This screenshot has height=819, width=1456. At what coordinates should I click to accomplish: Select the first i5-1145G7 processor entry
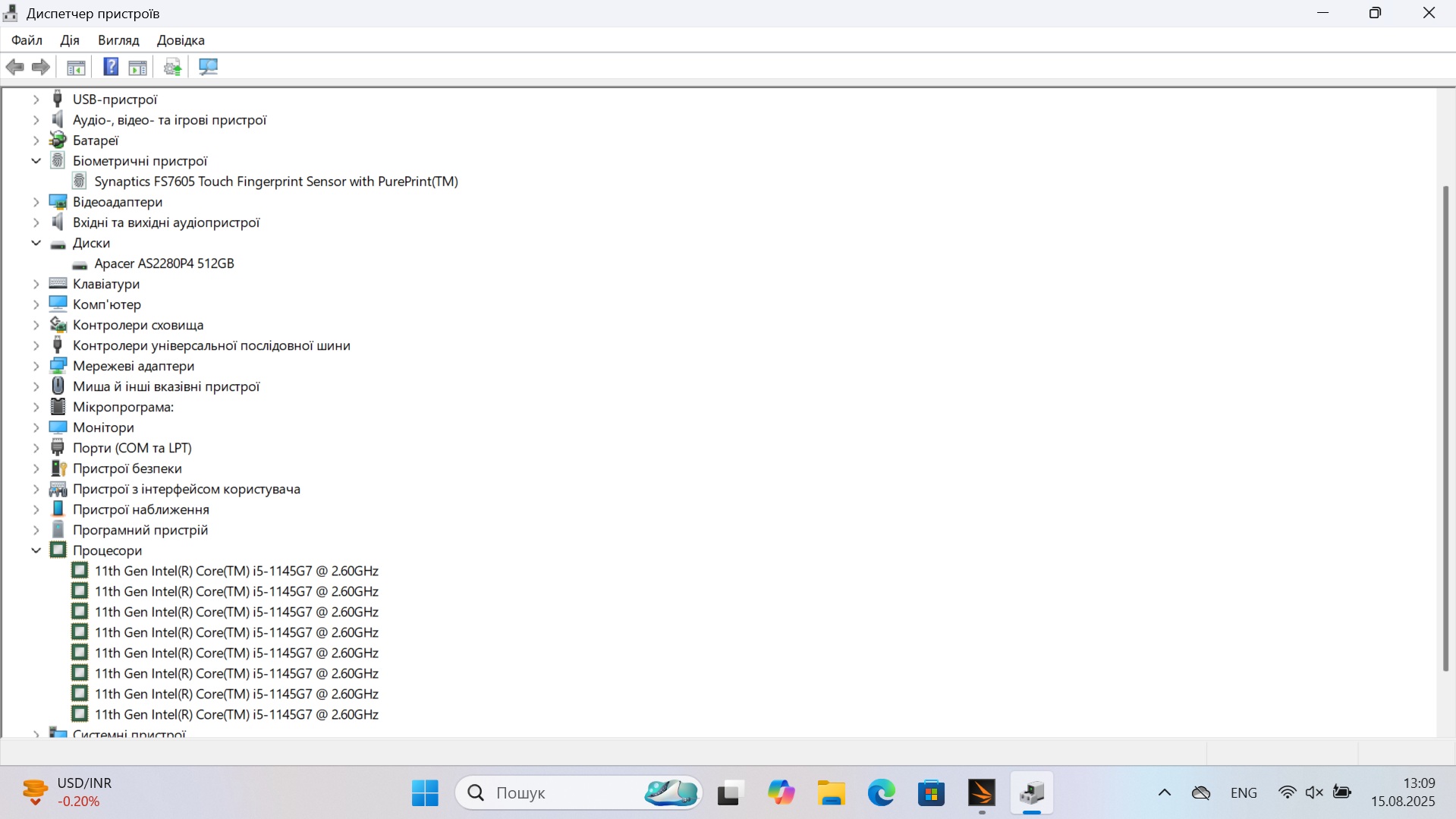[x=236, y=570]
